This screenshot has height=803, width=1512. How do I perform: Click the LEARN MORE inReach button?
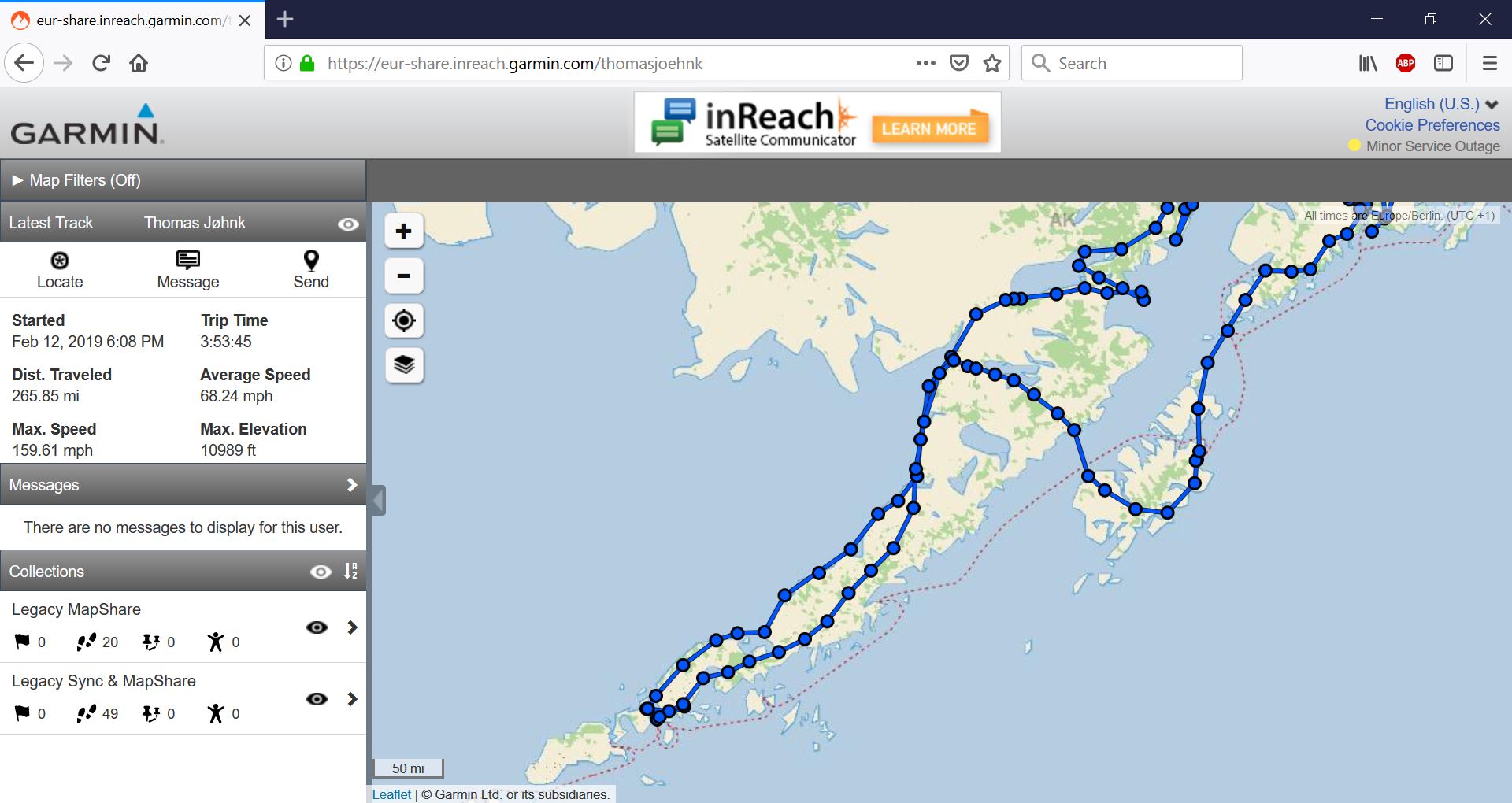coord(928,129)
